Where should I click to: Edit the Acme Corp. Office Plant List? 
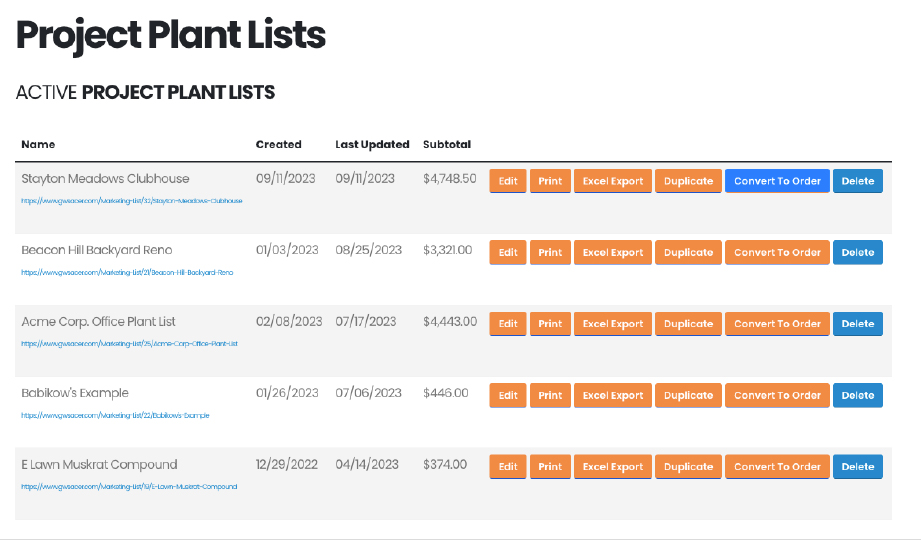point(508,324)
